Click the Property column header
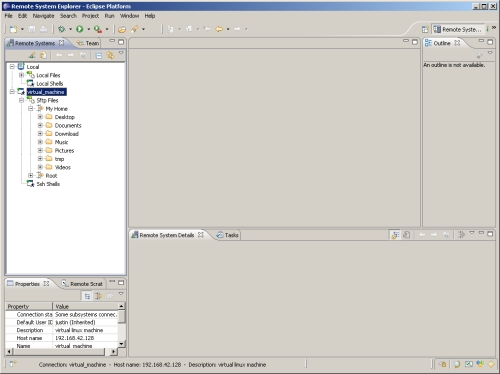This screenshot has width=500, height=374. [29, 306]
